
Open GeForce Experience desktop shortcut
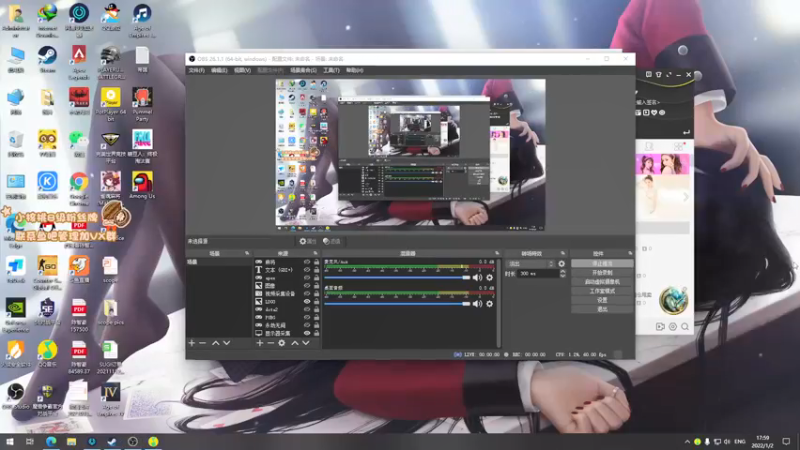tap(15, 315)
